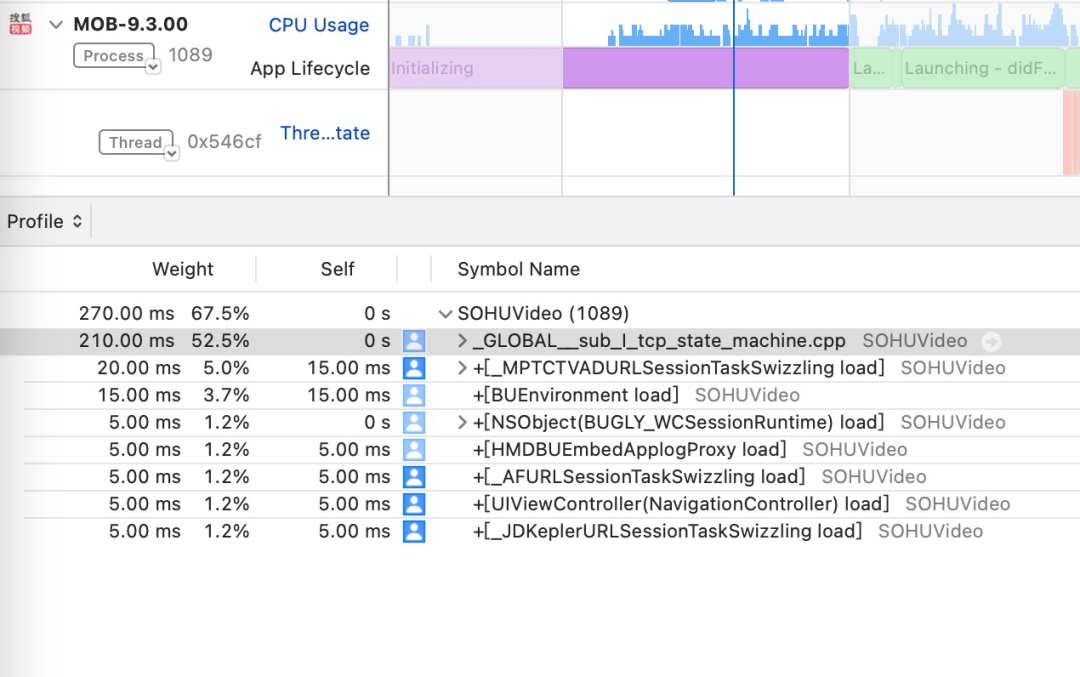
Task: Click user icon on BUGLY_WCSessionRuntime row
Action: [x=414, y=422]
